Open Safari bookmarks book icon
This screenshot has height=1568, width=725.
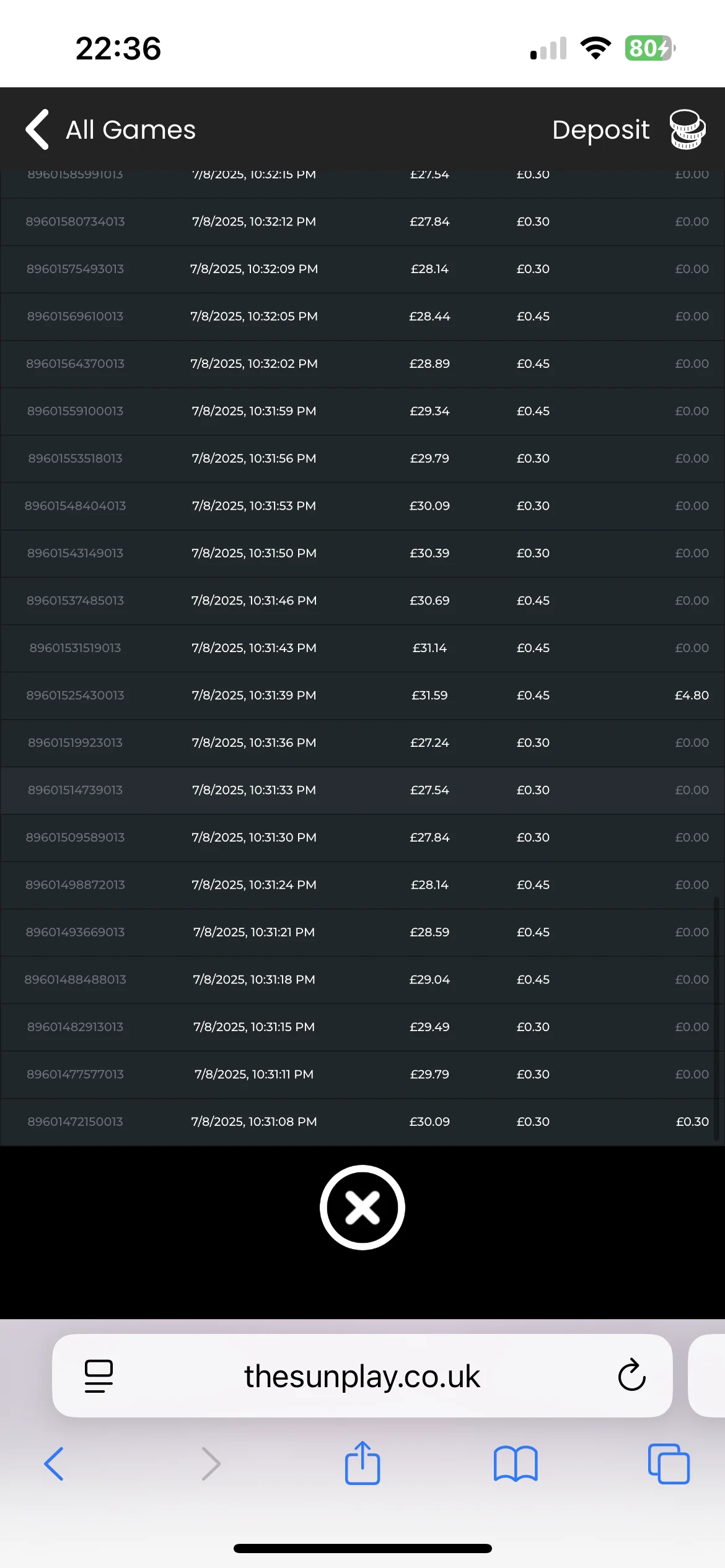[516, 1464]
